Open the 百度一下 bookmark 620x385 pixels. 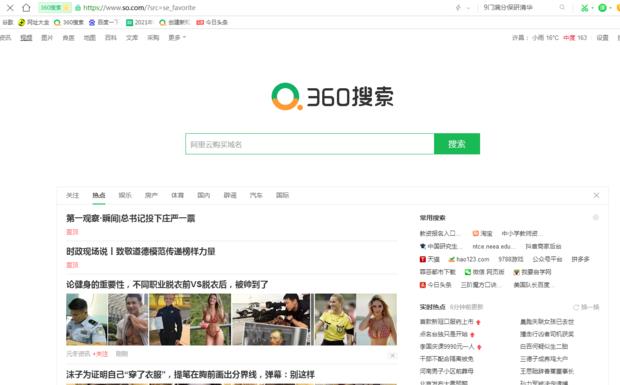(x=104, y=22)
